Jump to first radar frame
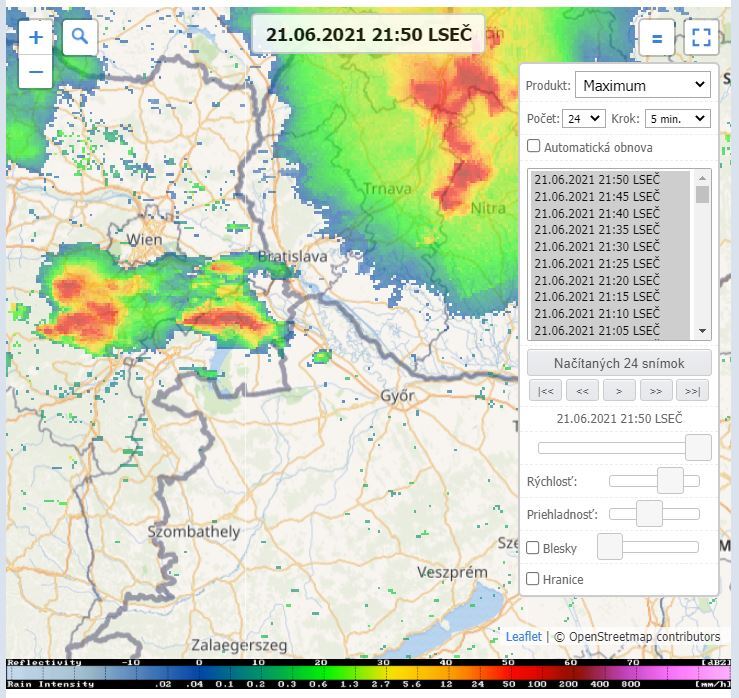 click(544, 390)
